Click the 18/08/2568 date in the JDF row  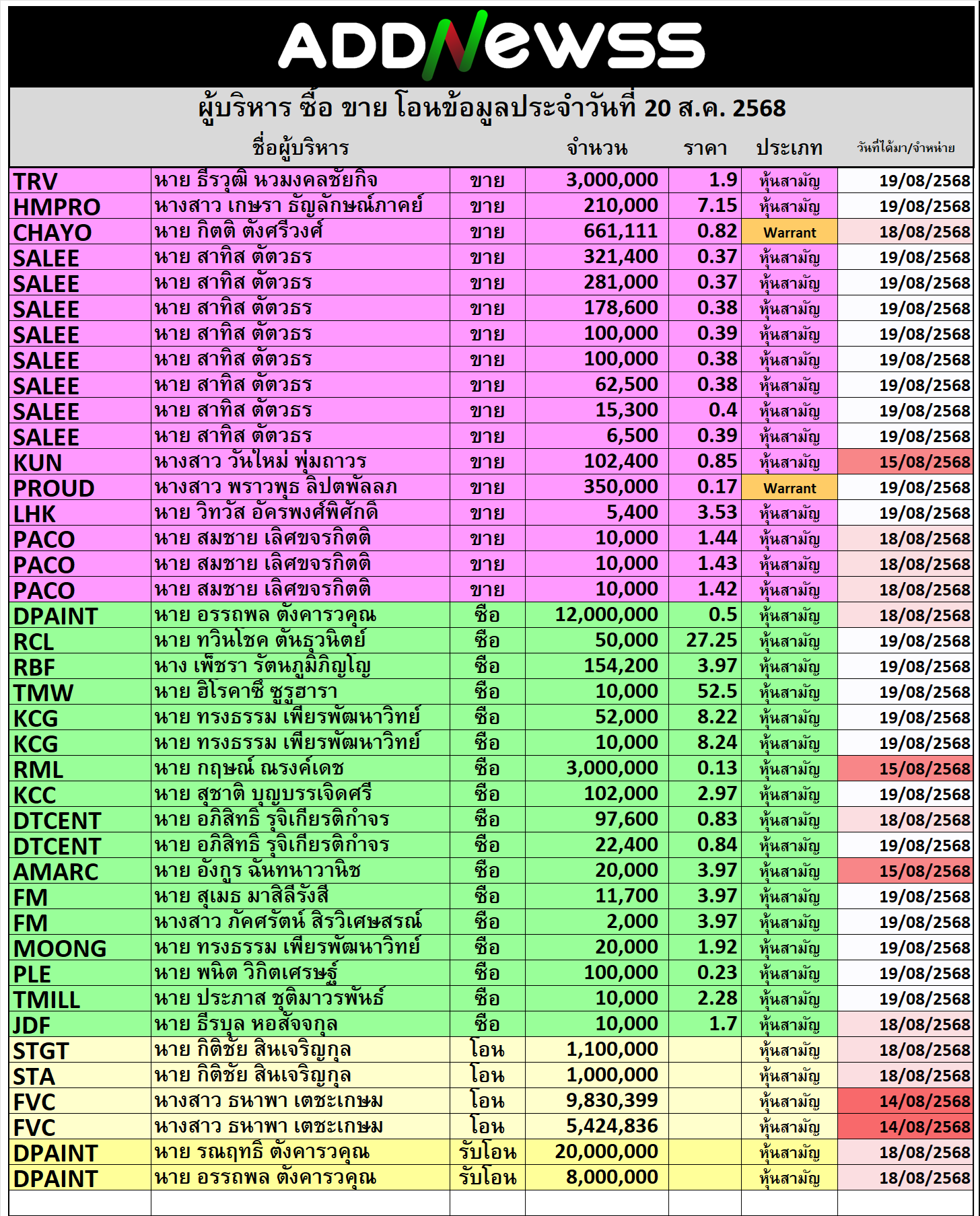(905, 1025)
